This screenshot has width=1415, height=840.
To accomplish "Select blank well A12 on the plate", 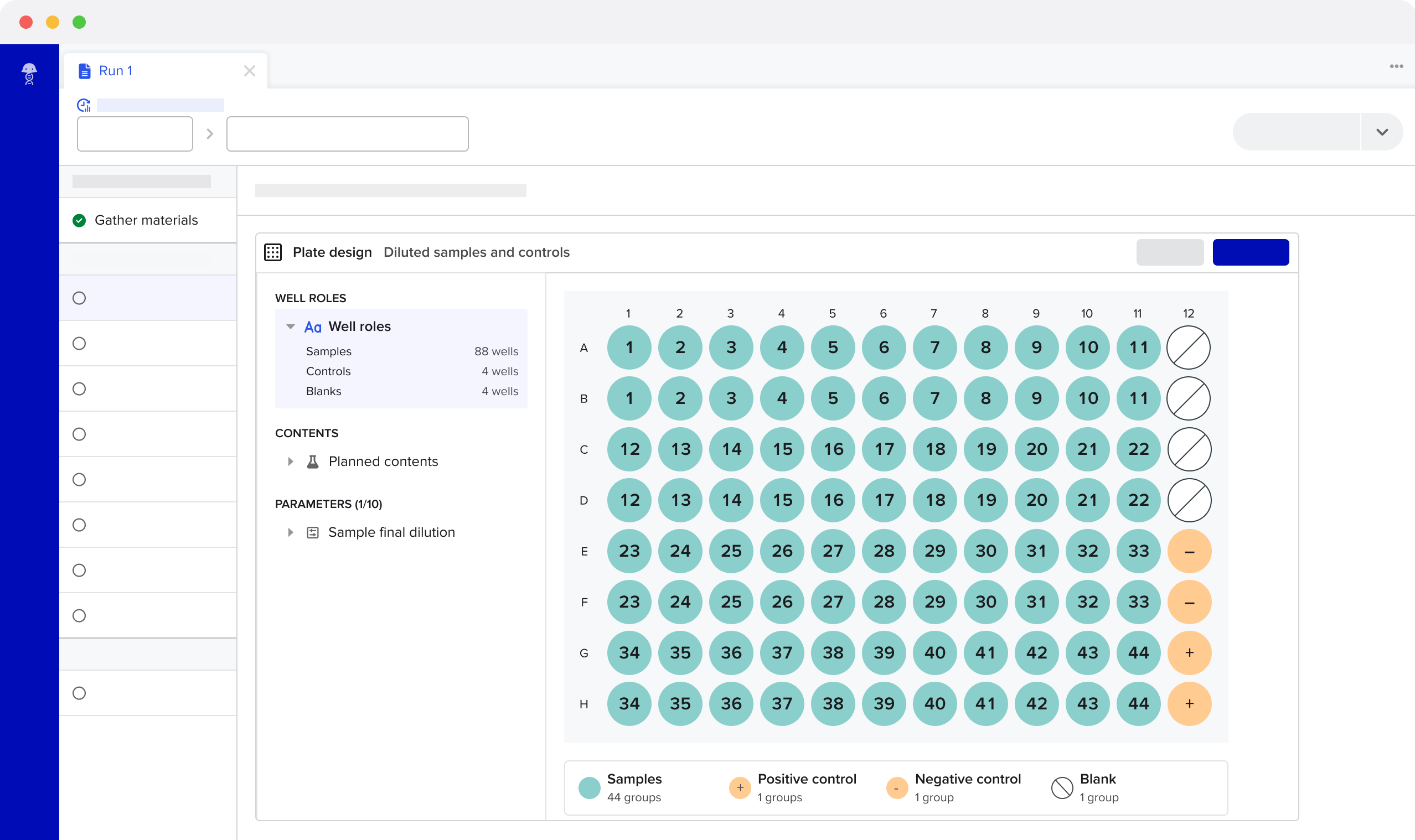I will coord(1189,348).
